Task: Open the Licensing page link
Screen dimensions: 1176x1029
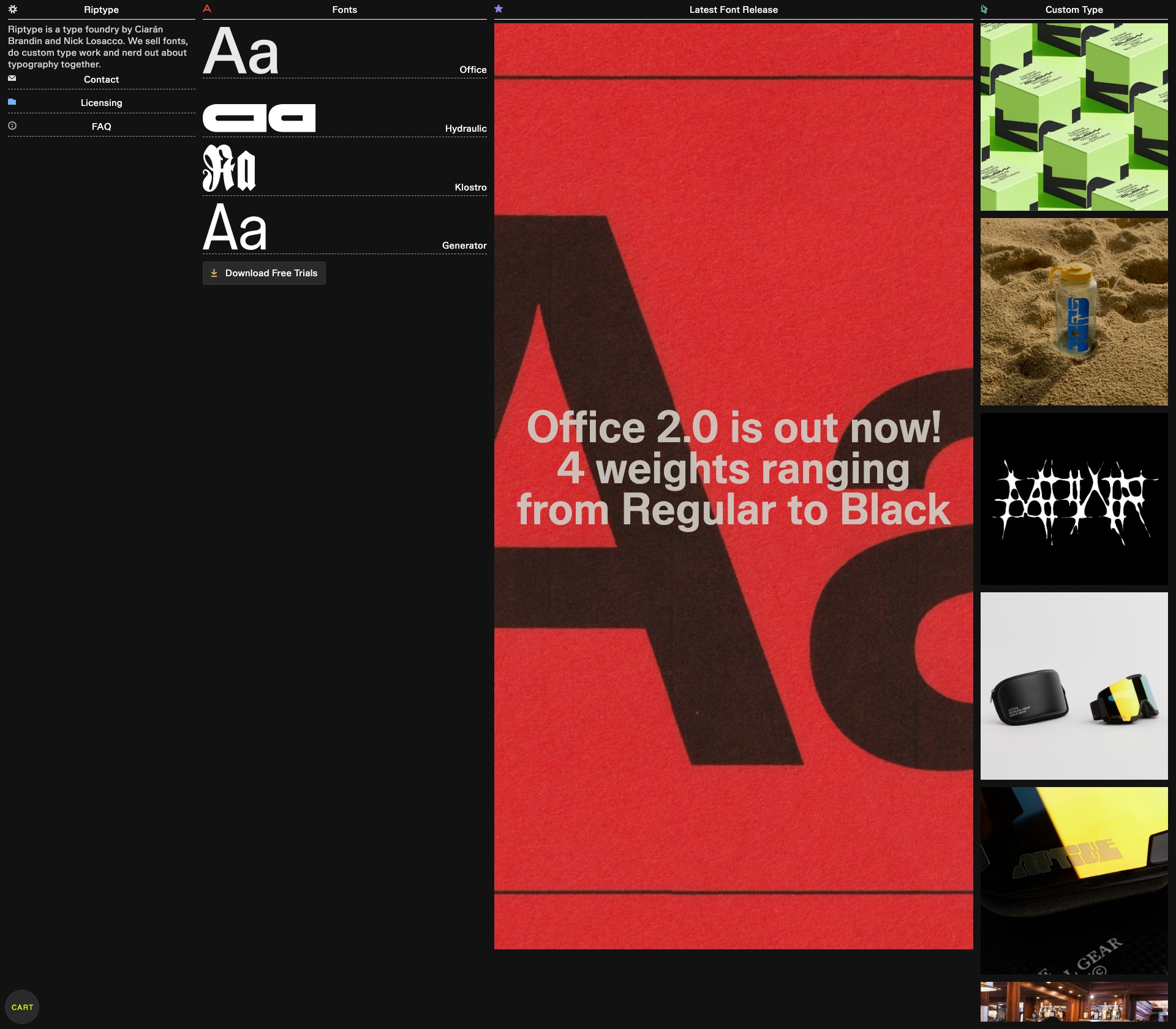Action: 102,103
